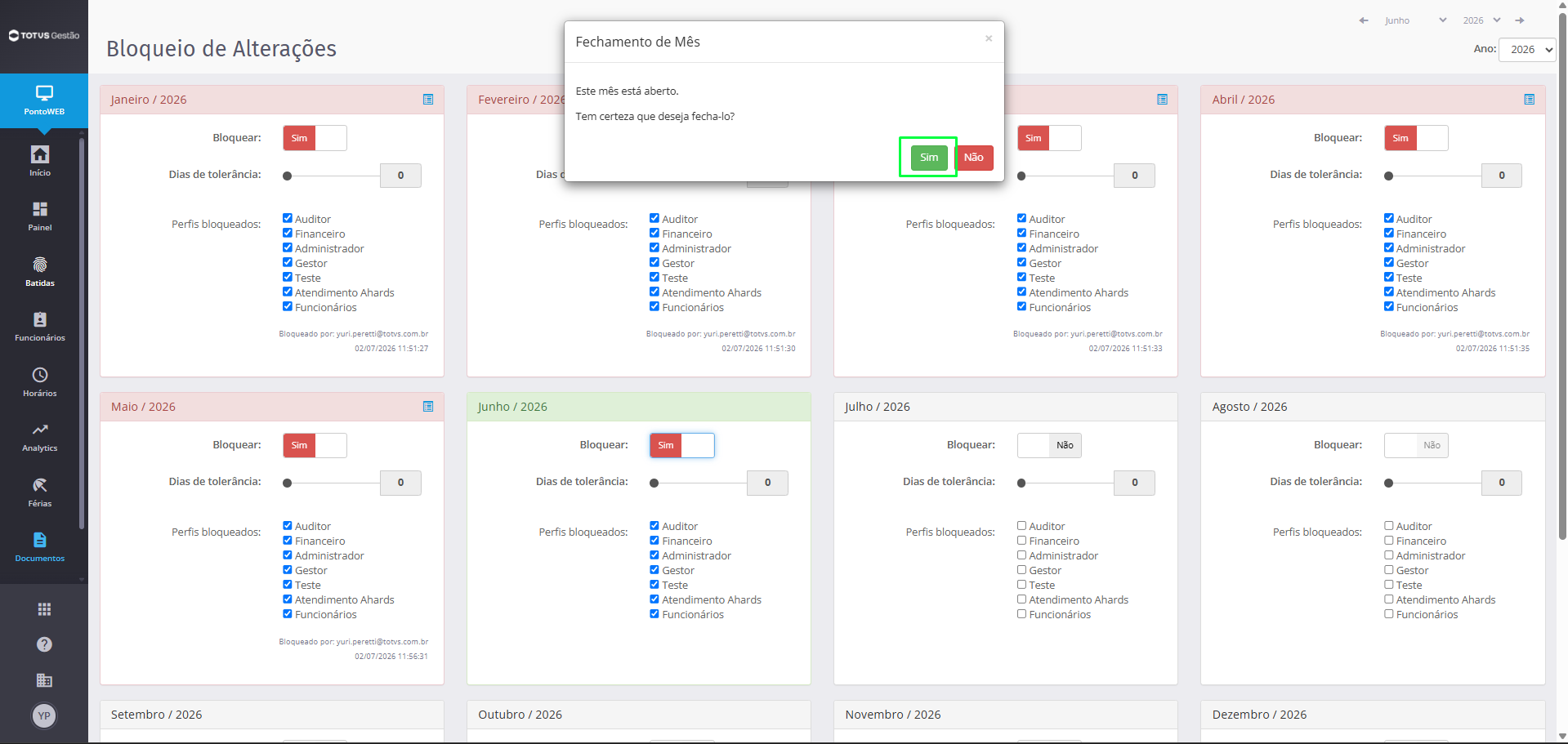Click 'Bloqueio de Alterações' page title
The height and width of the screenshot is (744, 1568).
[221, 49]
